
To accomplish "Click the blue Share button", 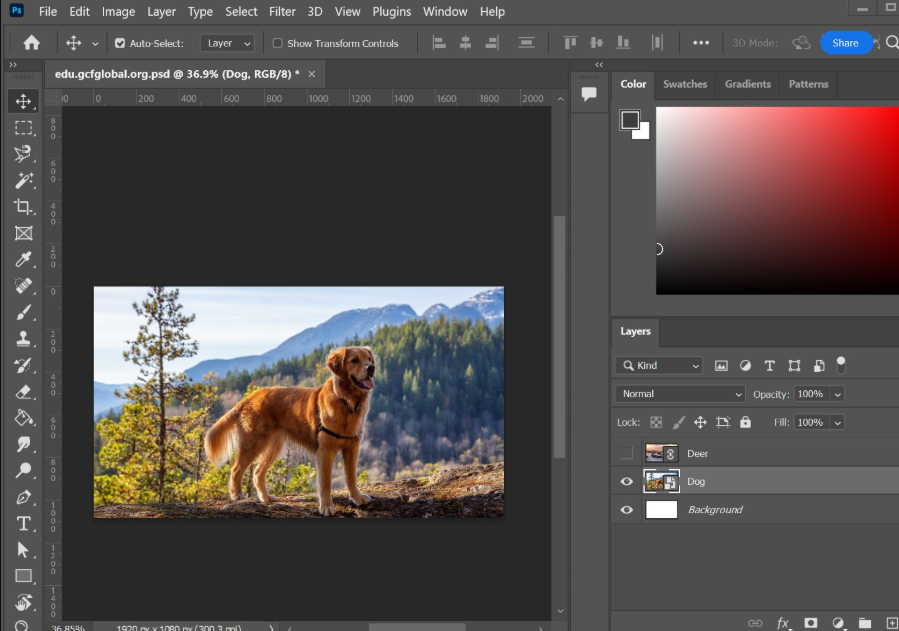I will coord(845,43).
